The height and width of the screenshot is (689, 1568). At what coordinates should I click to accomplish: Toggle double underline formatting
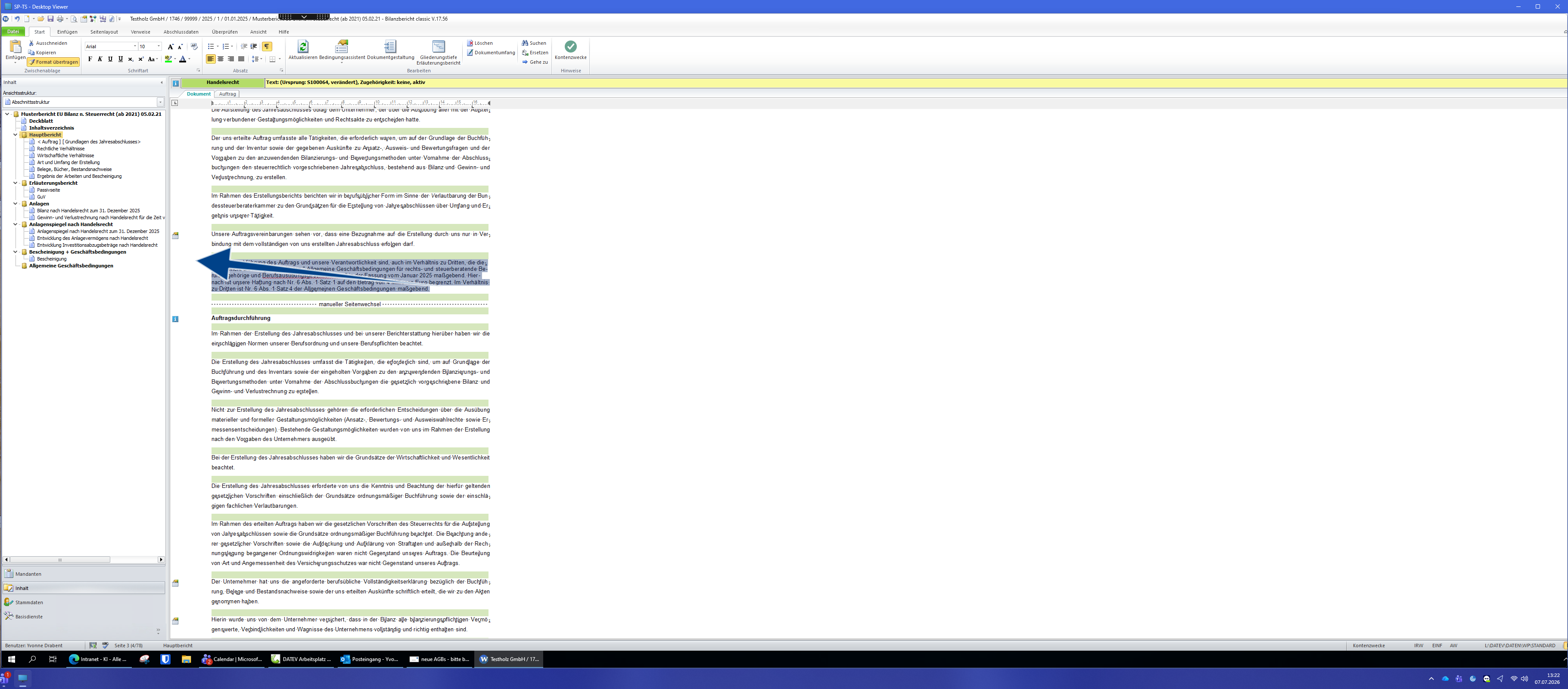click(121, 59)
